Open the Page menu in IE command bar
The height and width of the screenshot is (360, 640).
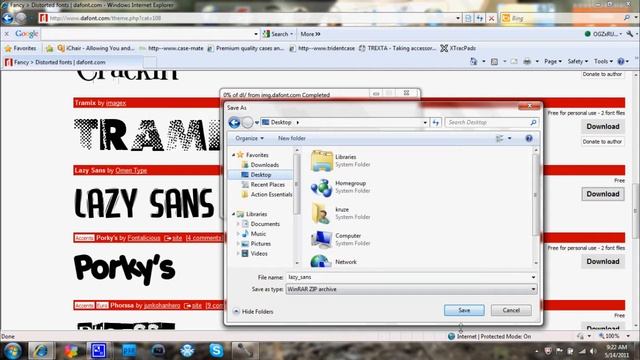(553, 62)
